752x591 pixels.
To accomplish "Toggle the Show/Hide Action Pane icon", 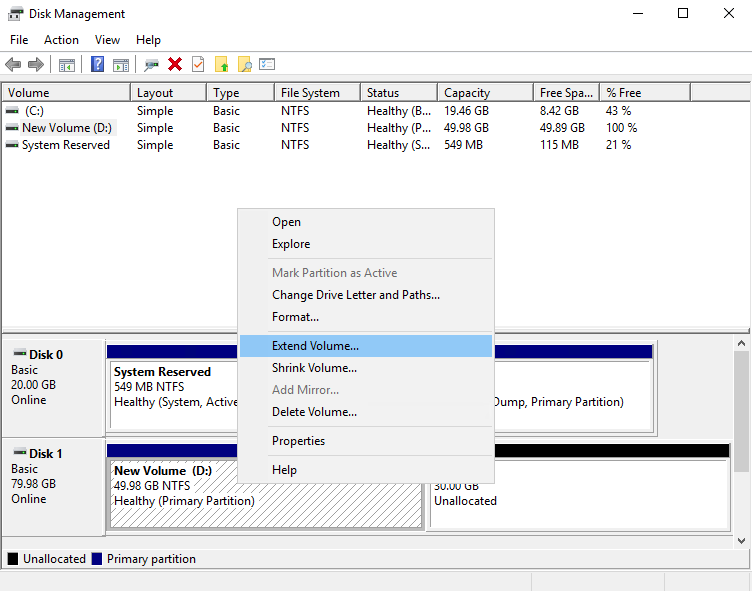I will 121,64.
